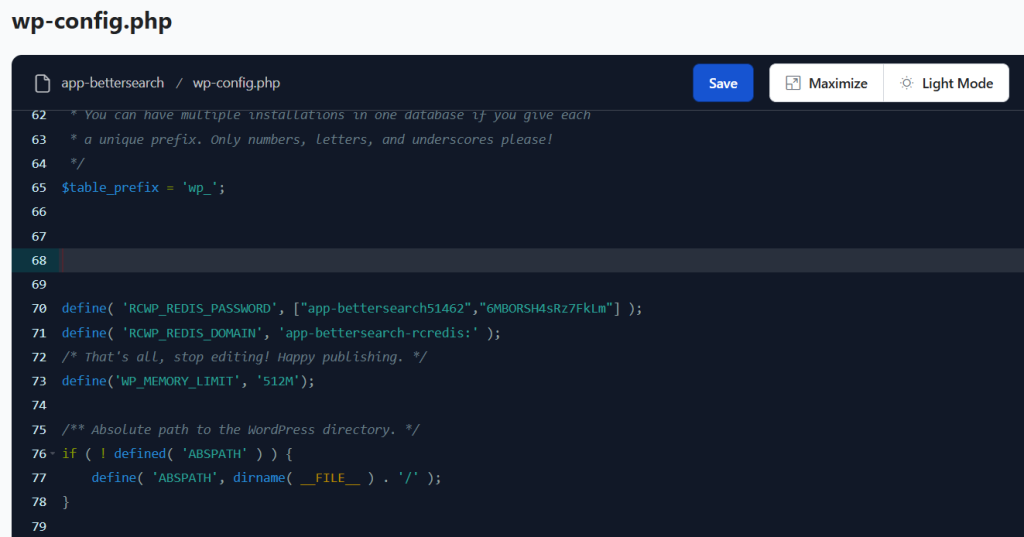Click the dirname( __FILE__ ) code line
The image size is (1024, 537).
(265, 478)
